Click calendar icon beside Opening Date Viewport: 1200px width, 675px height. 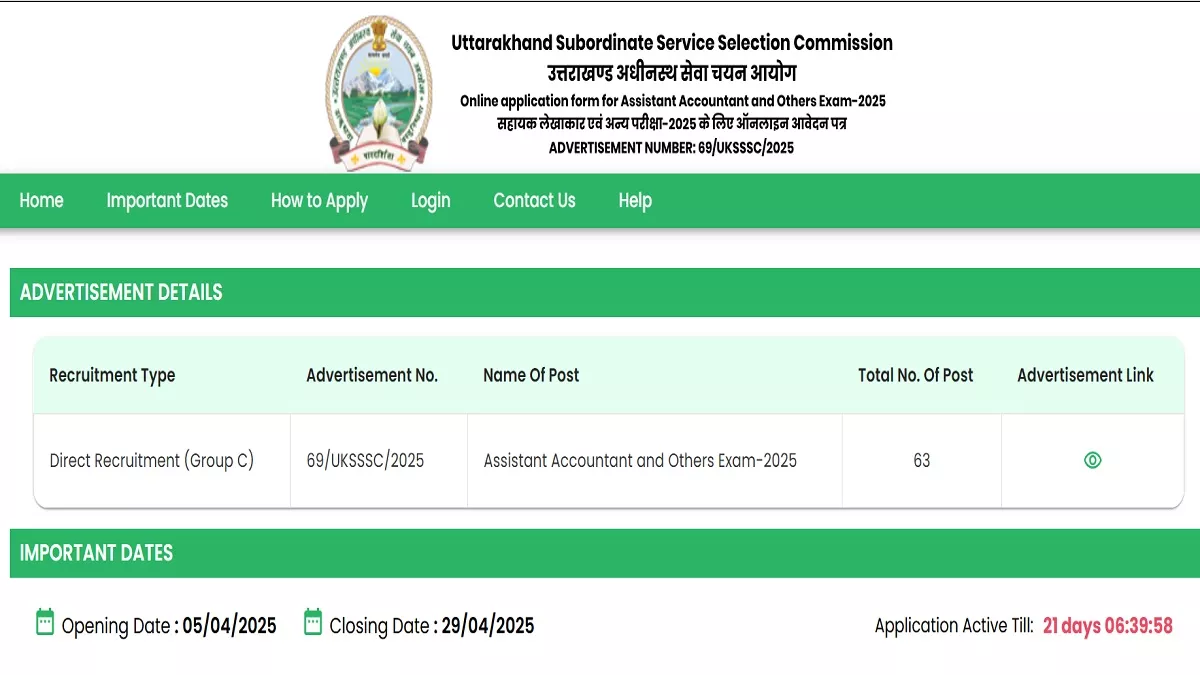click(45, 622)
